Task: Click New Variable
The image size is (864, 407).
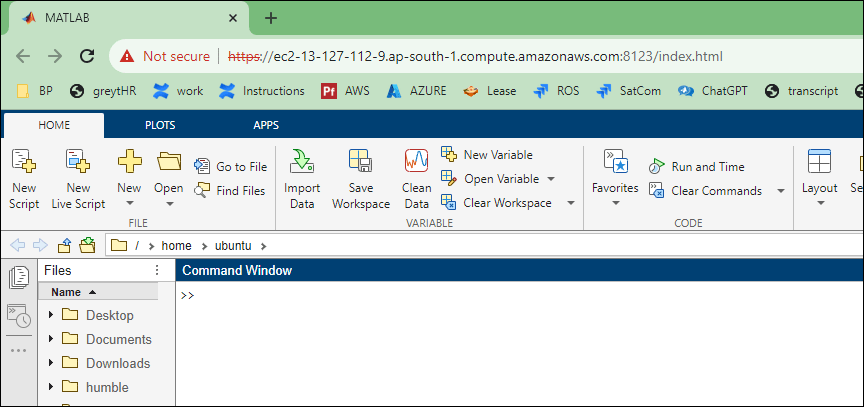Action: click(487, 155)
